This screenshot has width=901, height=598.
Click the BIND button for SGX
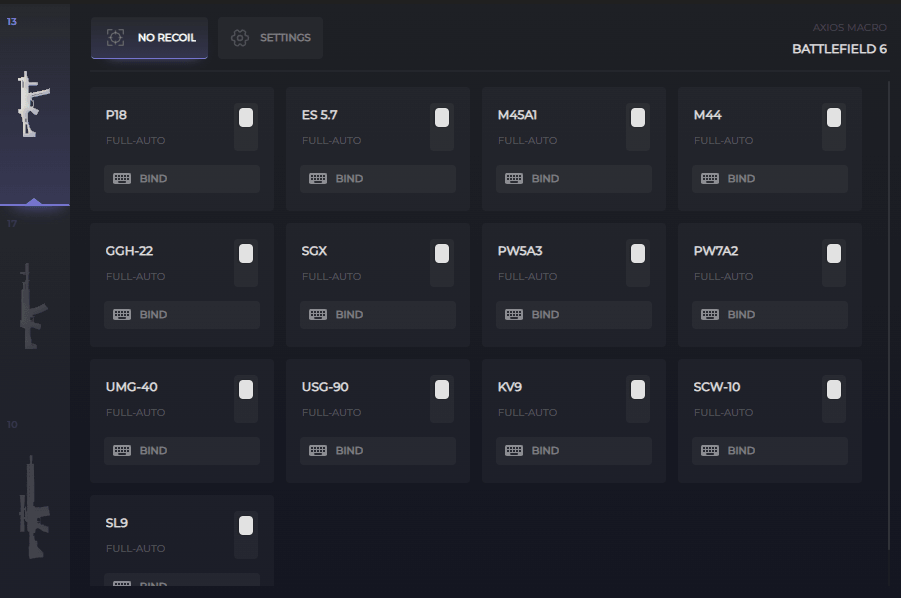[x=378, y=315]
